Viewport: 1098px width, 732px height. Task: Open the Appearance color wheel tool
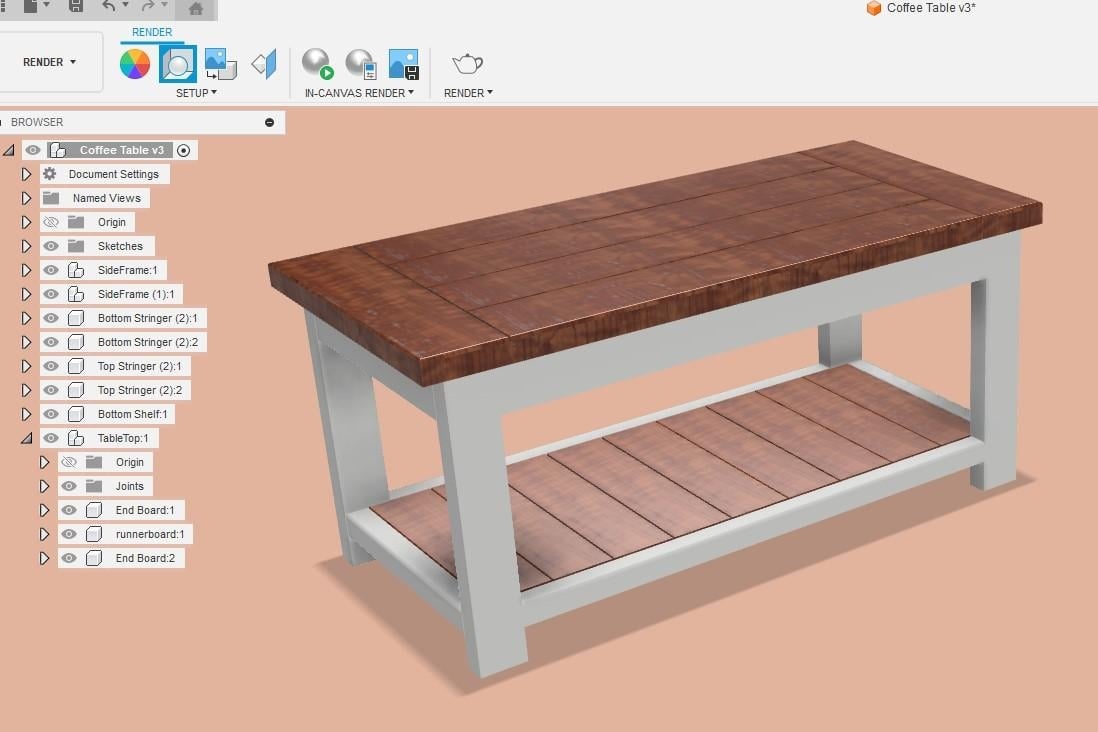point(134,64)
